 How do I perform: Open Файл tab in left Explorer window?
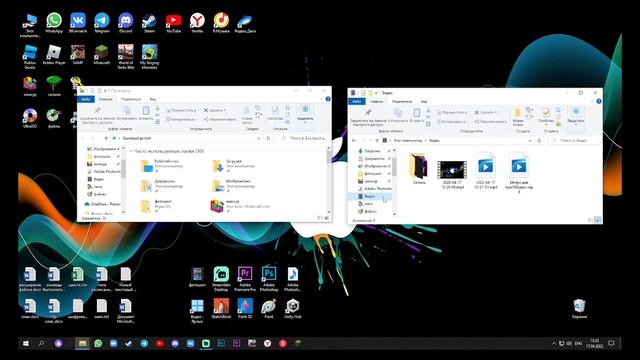coord(86,99)
